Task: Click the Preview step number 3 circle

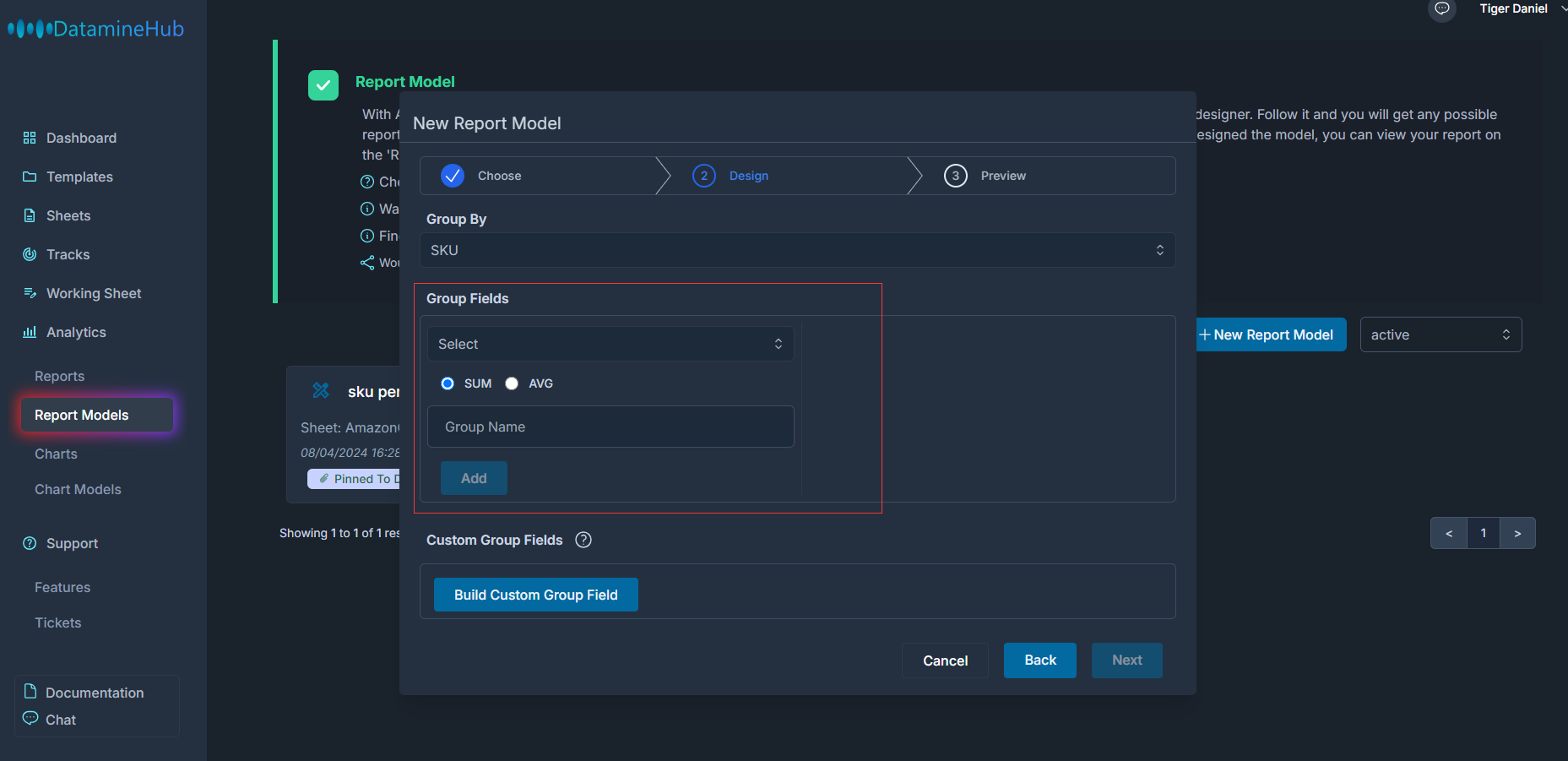Action: pos(956,176)
